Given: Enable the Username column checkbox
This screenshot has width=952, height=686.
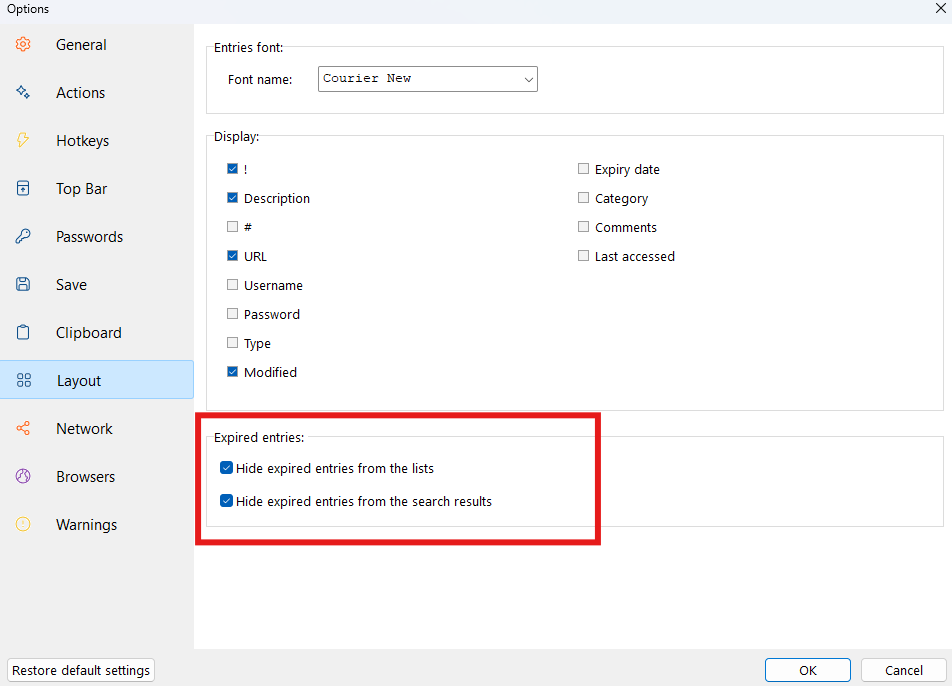Looking at the screenshot, I should click(x=233, y=285).
